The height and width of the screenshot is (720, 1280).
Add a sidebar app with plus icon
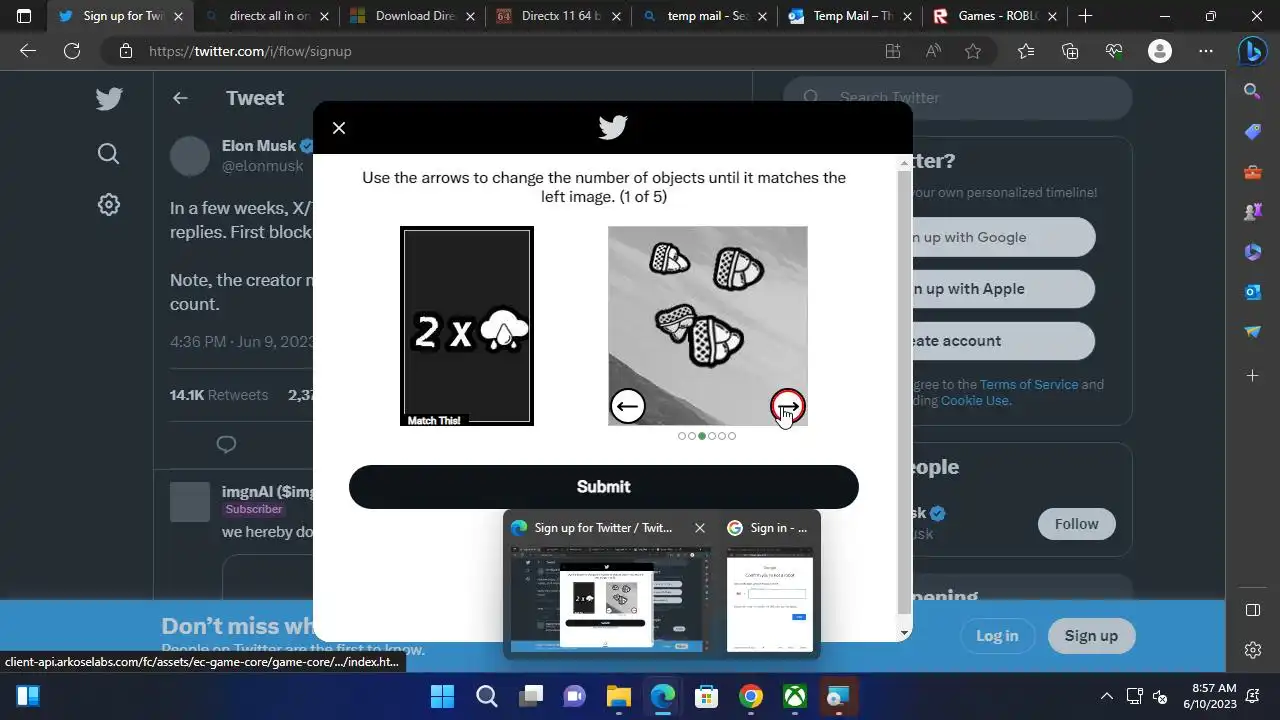click(1253, 376)
